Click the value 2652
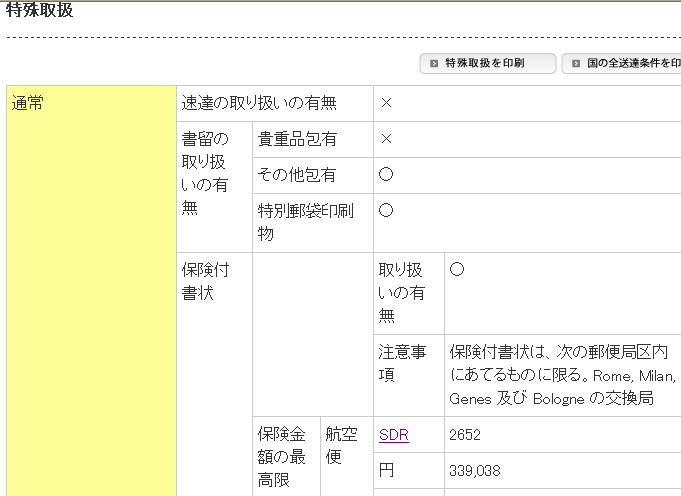The height and width of the screenshot is (496, 681). click(465, 435)
